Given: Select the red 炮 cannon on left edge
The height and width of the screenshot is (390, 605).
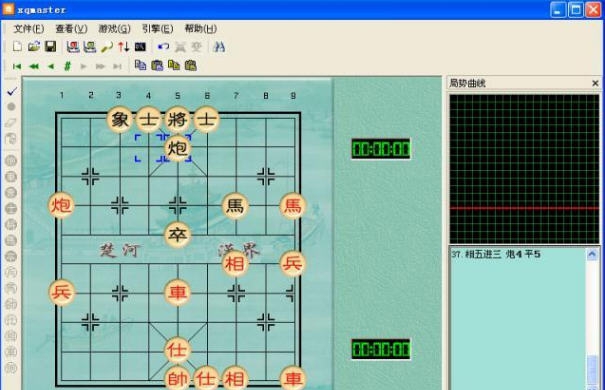Looking at the screenshot, I should tap(61, 205).
